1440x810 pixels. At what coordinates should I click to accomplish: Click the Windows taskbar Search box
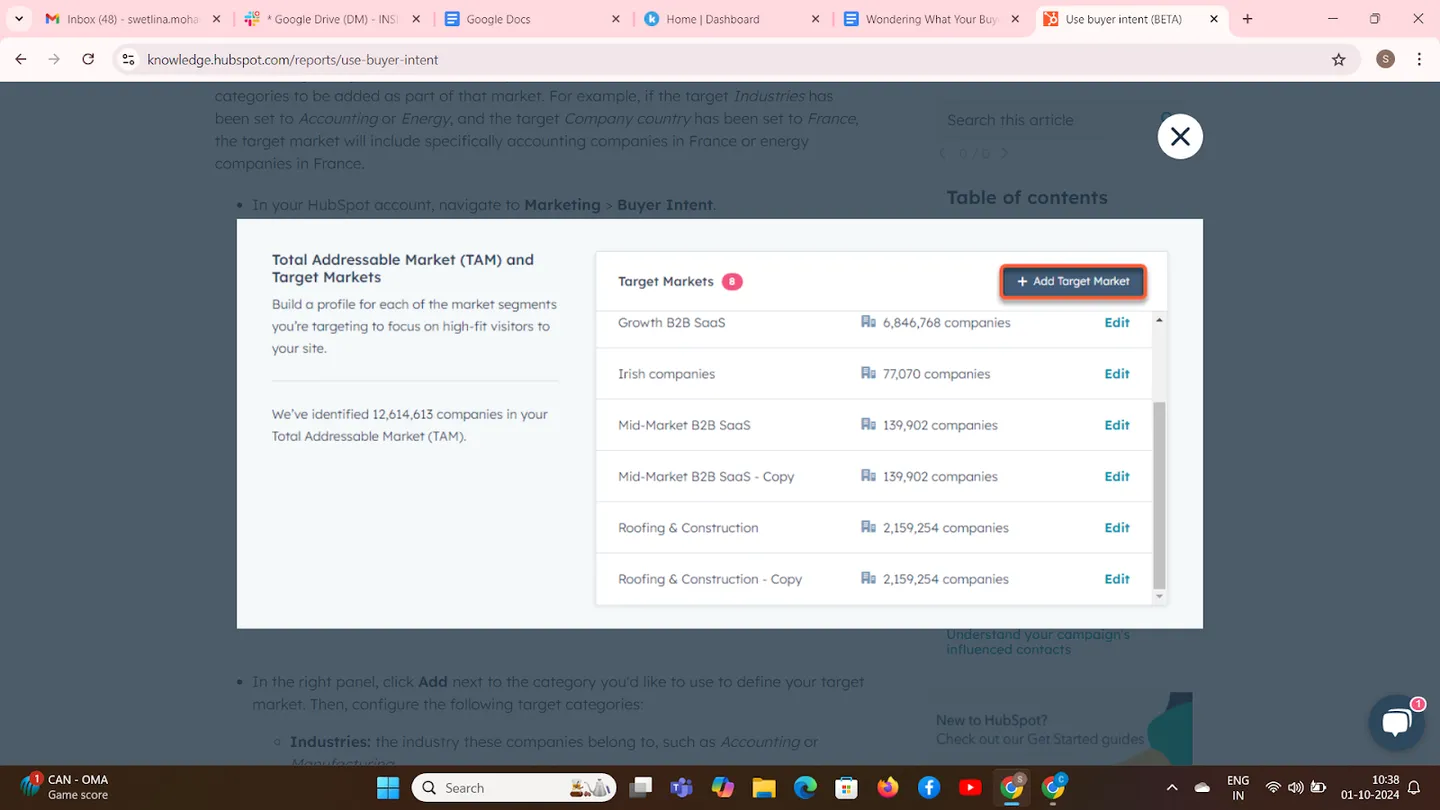coord(515,788)
